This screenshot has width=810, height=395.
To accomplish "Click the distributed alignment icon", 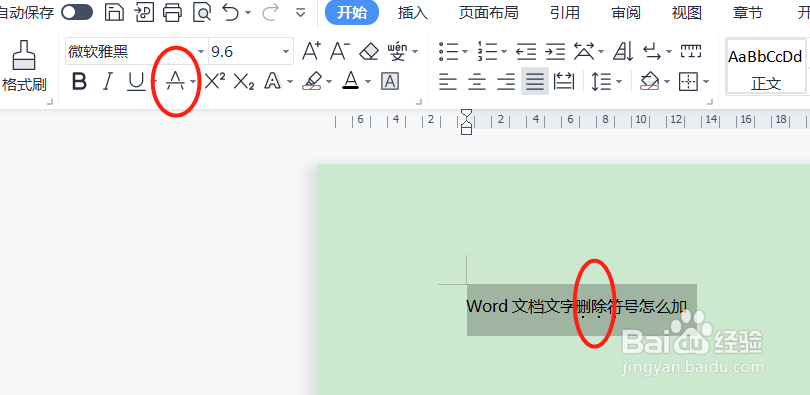I will coord(564,81).
